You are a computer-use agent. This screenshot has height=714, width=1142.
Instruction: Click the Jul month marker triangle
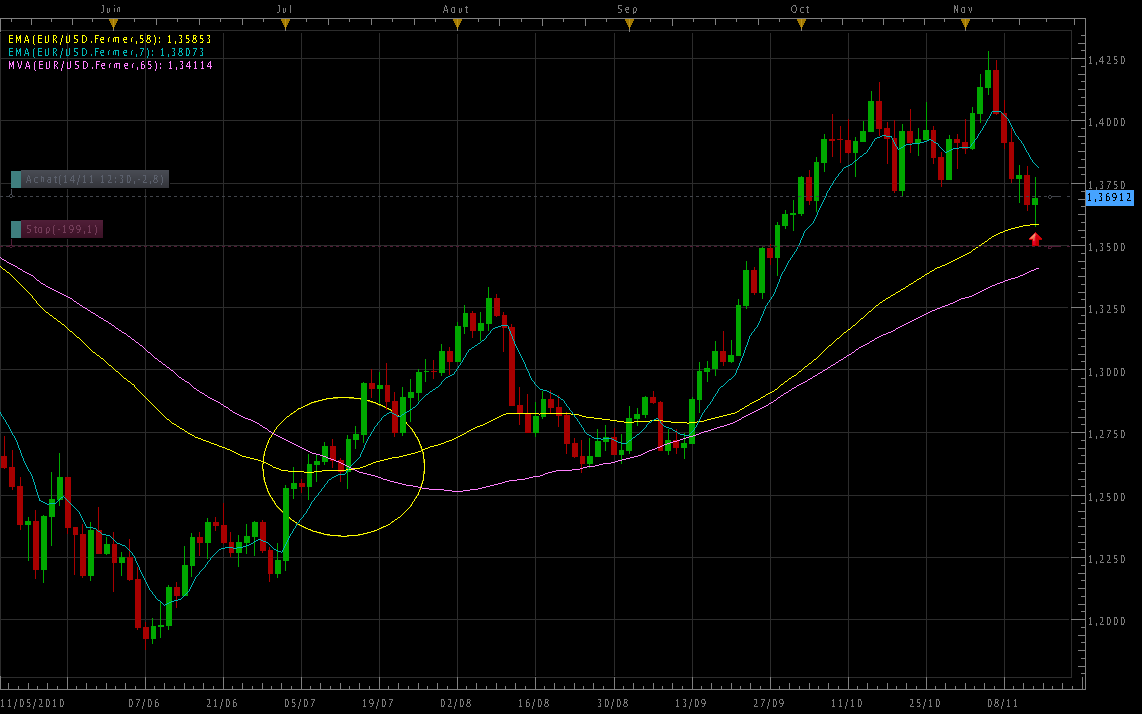(x=286, y=25)
